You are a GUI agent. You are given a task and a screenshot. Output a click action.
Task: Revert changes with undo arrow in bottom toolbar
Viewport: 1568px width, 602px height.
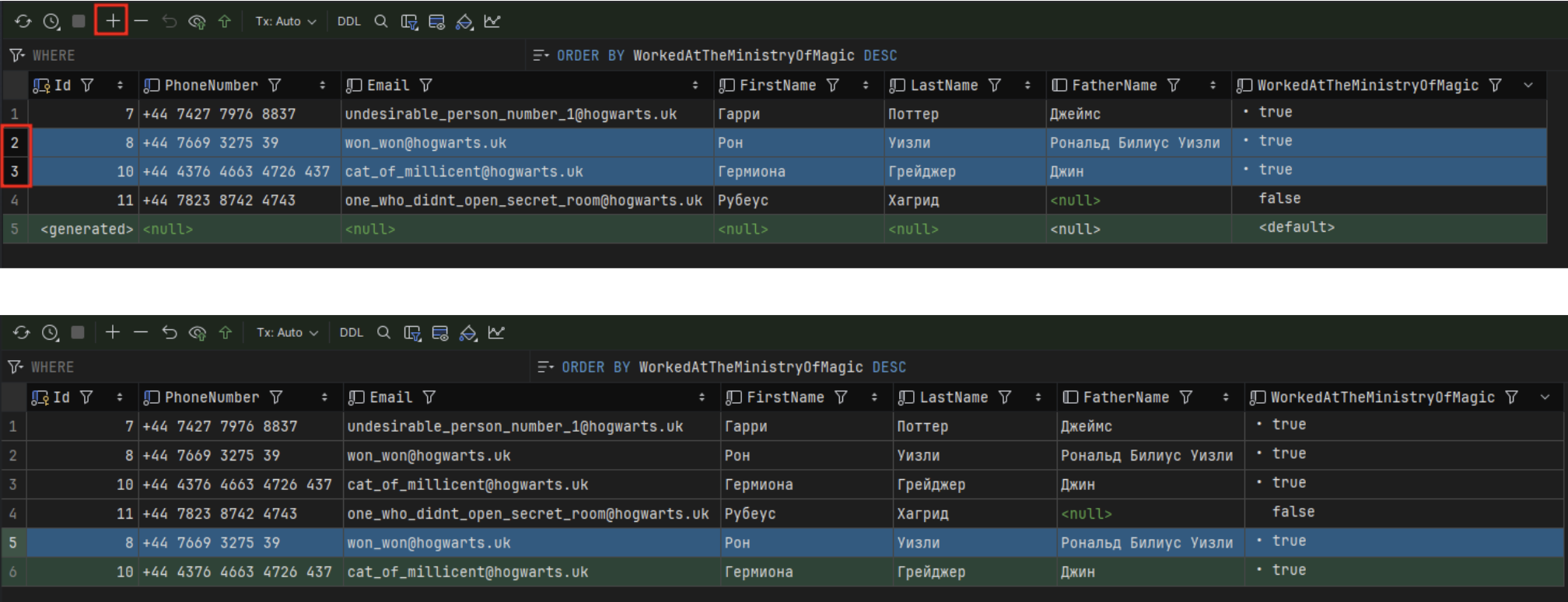click(170, 333)
